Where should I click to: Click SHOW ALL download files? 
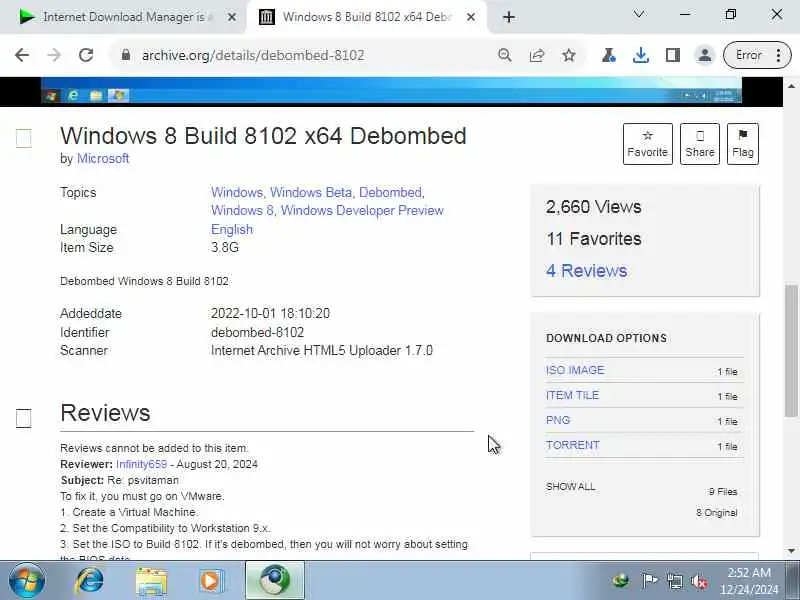570,486
